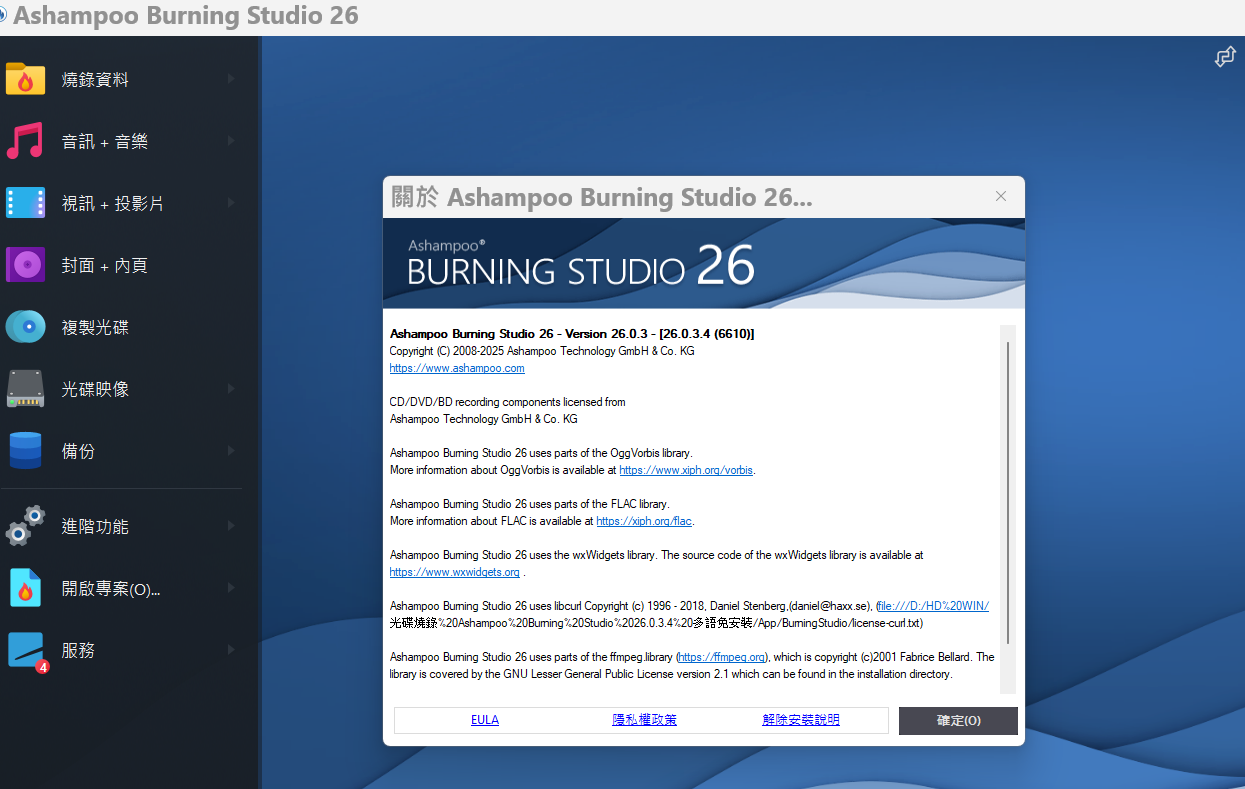Open the https://xiph.org/flac link

[x=644, y=521]
